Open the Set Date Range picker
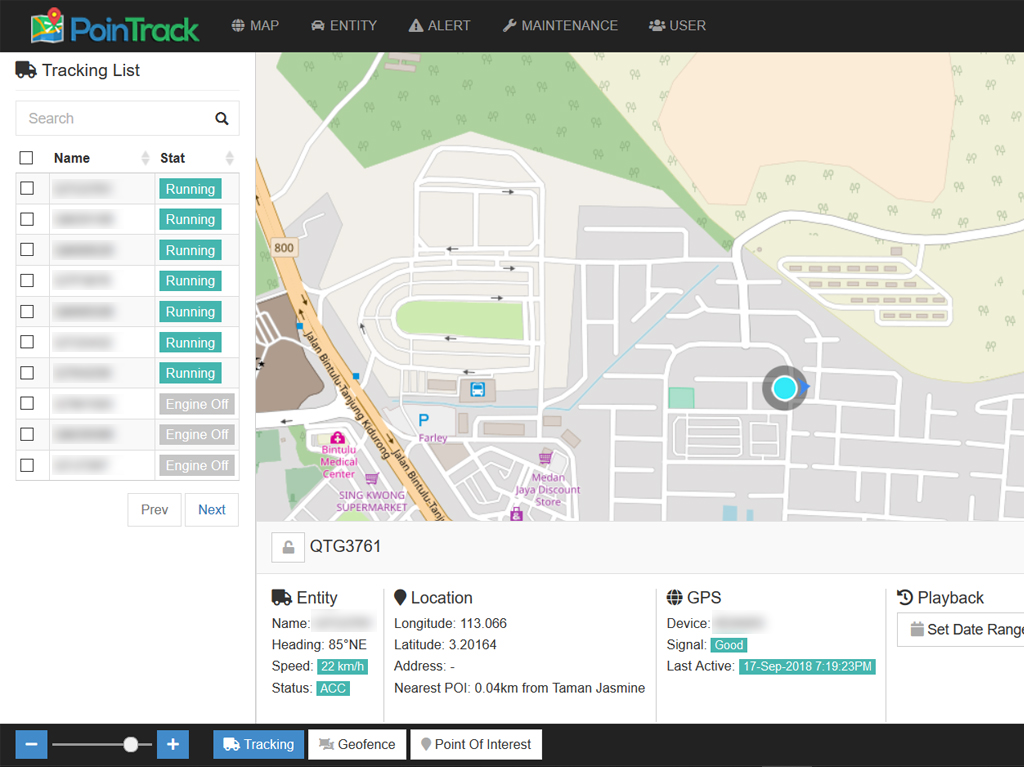 point(965,629)
